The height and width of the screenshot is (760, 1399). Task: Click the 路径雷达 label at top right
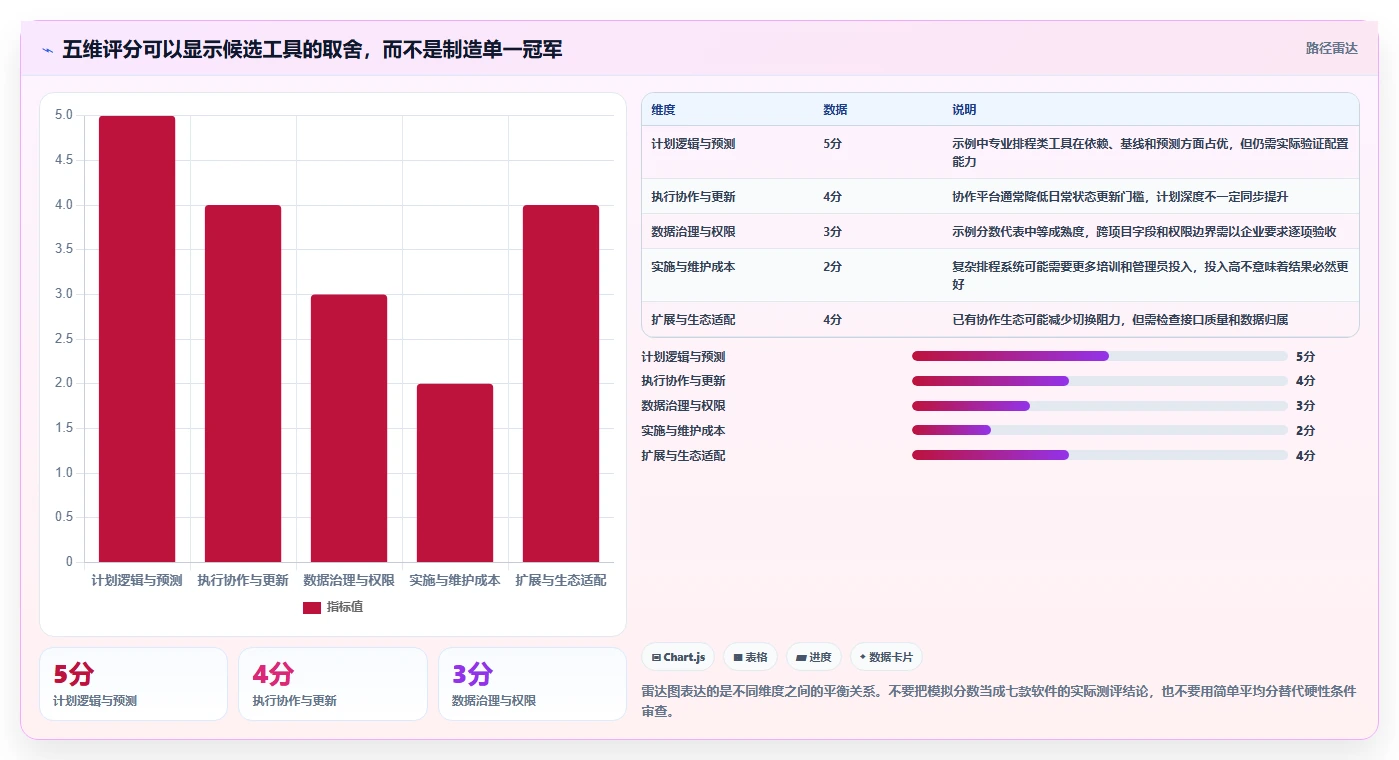tap(1331, 48)
